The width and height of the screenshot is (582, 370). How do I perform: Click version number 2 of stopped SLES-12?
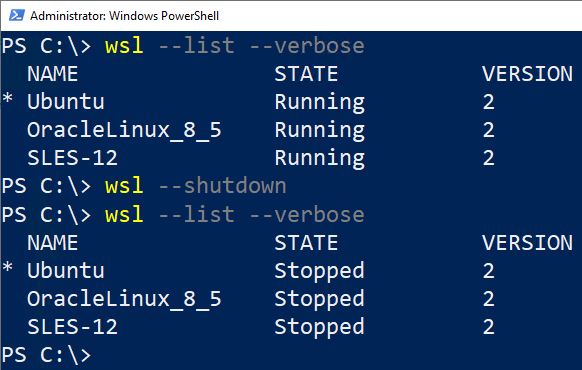pyautogui.click(x=488, y=327)
